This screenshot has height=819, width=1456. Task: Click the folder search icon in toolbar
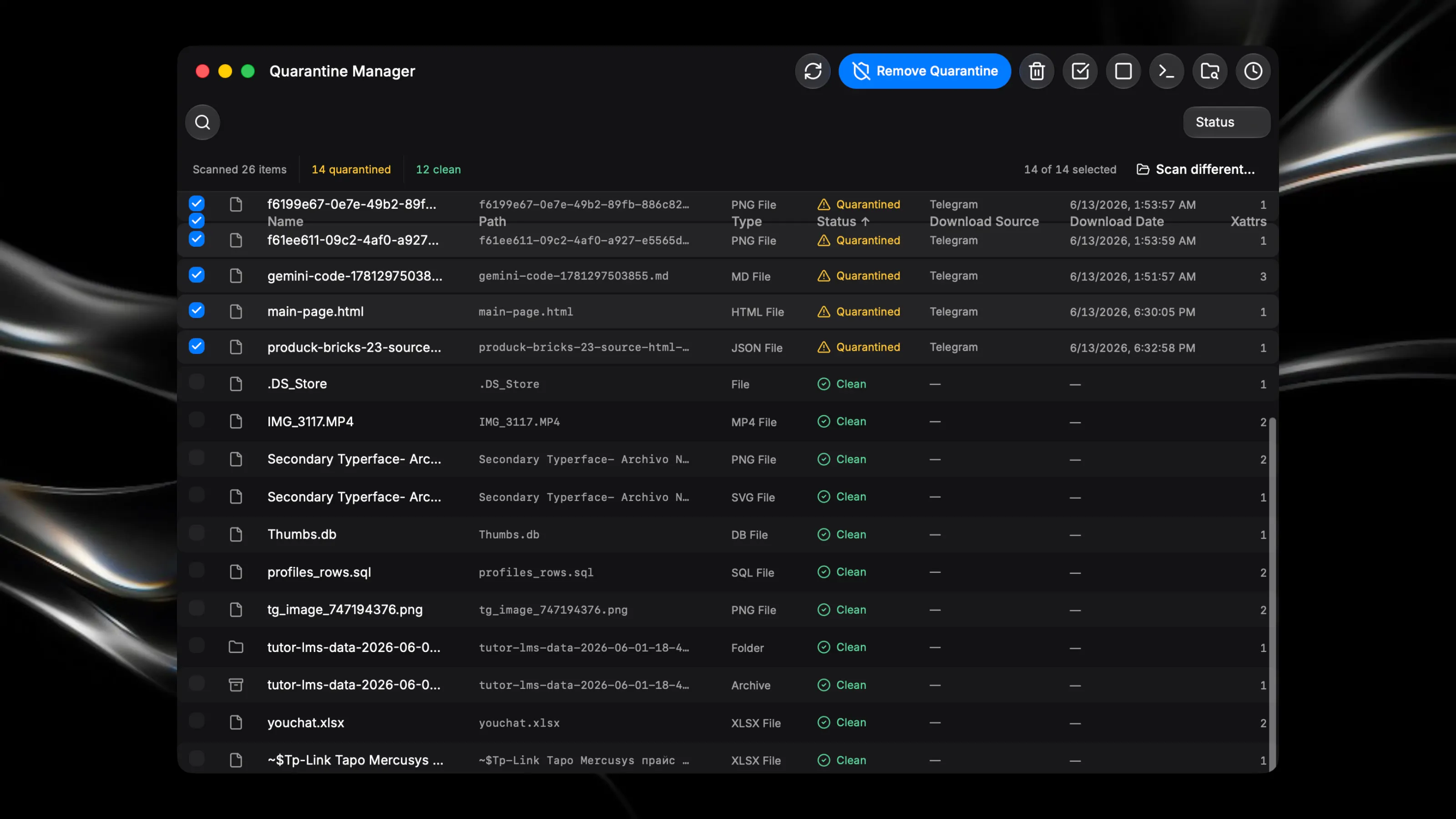click(x=1209, y=71)
